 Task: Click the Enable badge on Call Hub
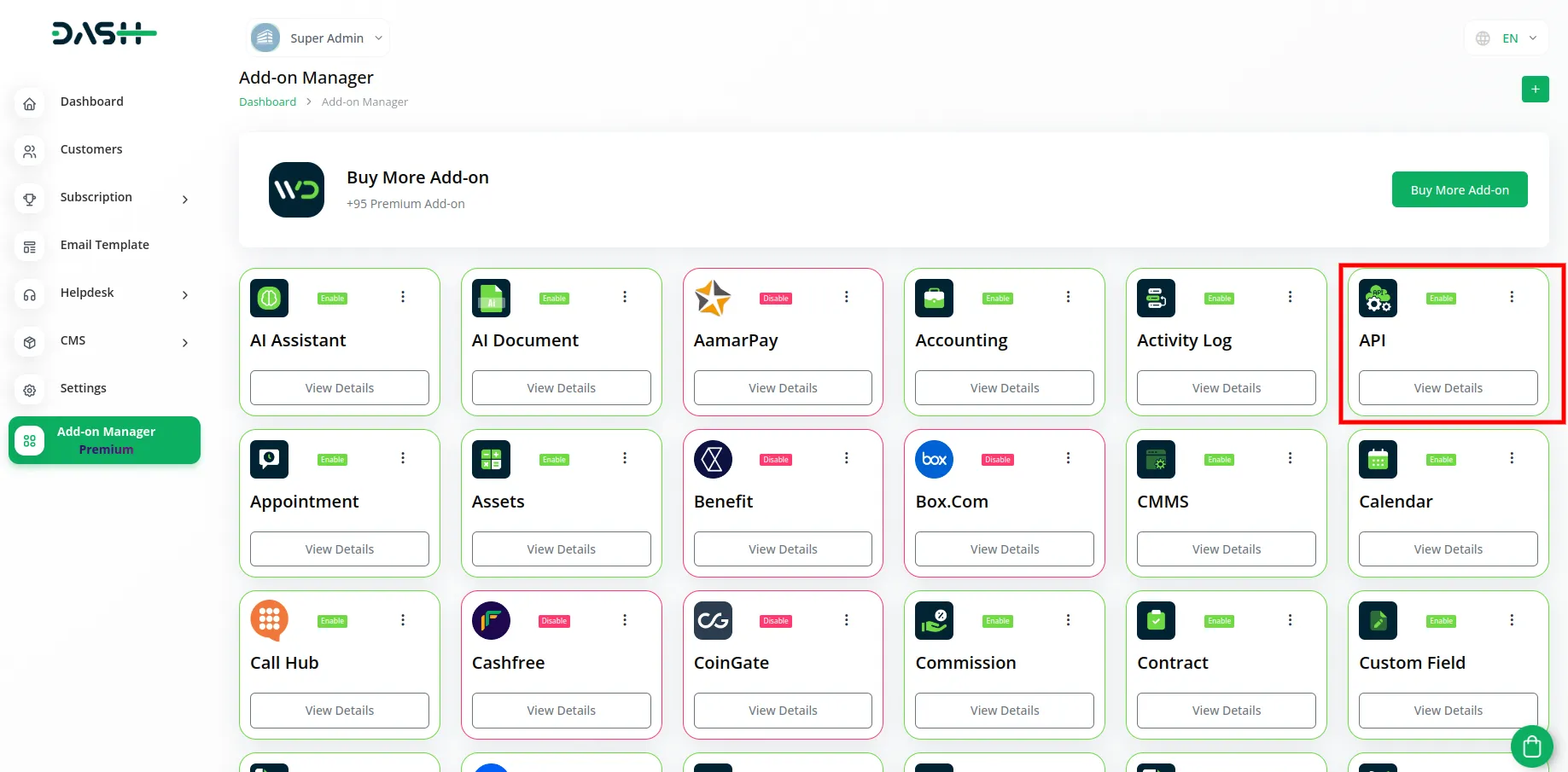332,621
